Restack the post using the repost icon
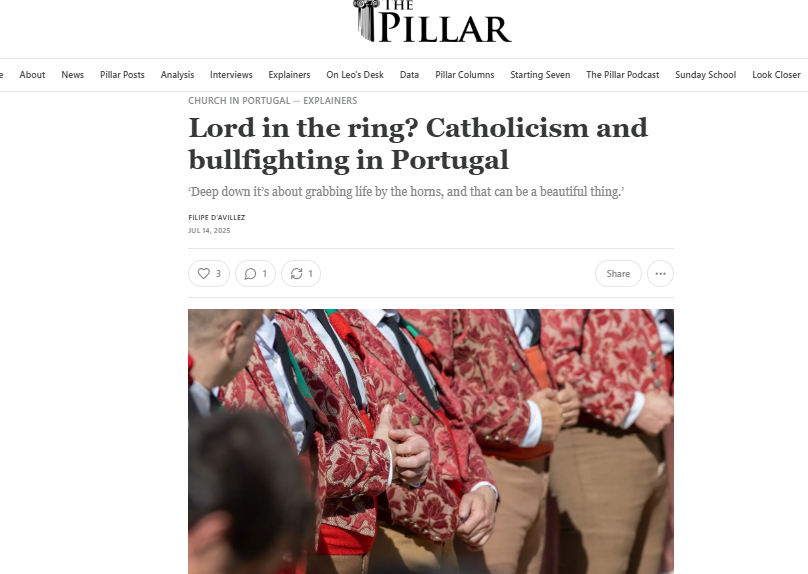 pos(301,274)
